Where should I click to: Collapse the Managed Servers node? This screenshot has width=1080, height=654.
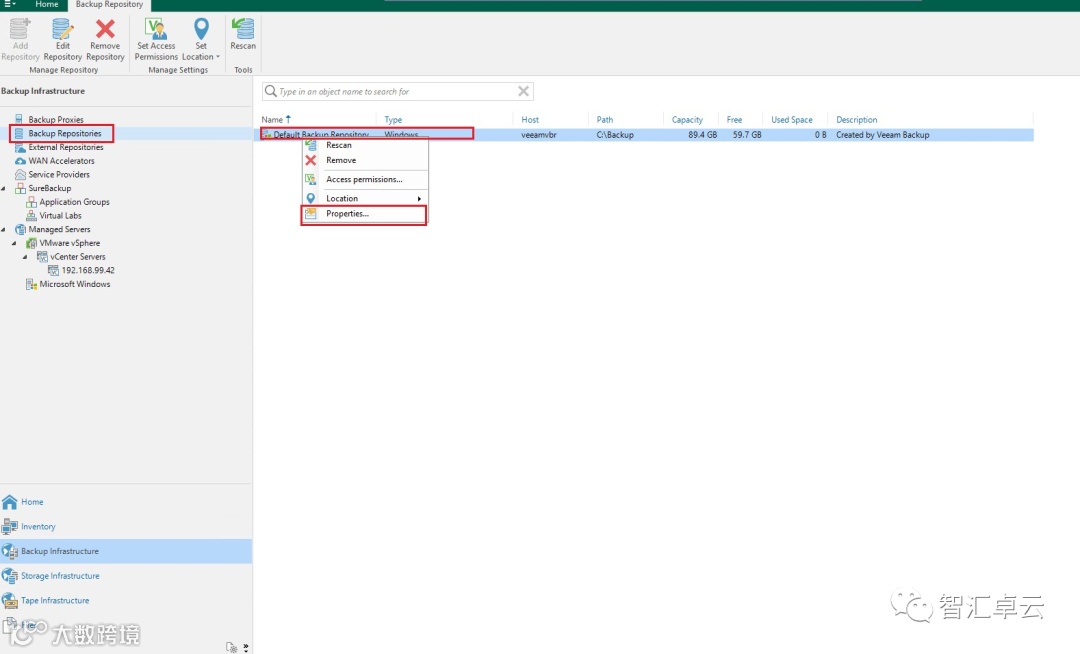4,229
